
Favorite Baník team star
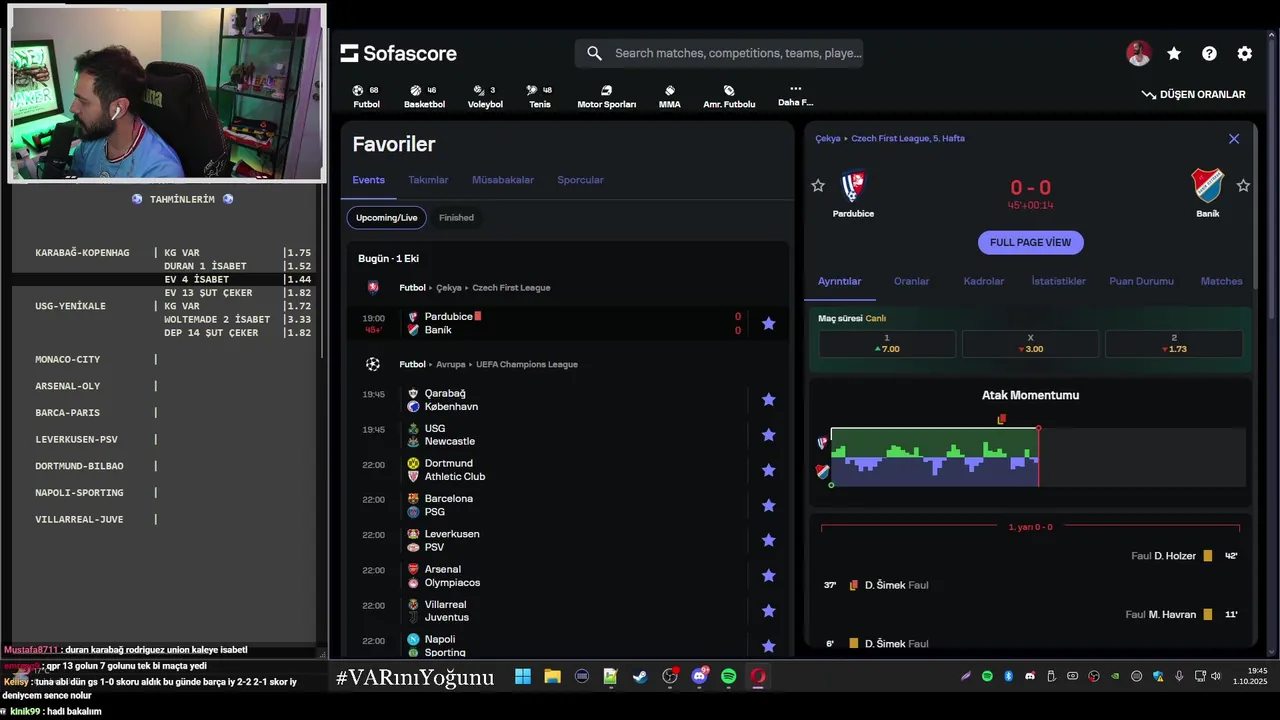pyautogui.click(x=1243, y=186)
